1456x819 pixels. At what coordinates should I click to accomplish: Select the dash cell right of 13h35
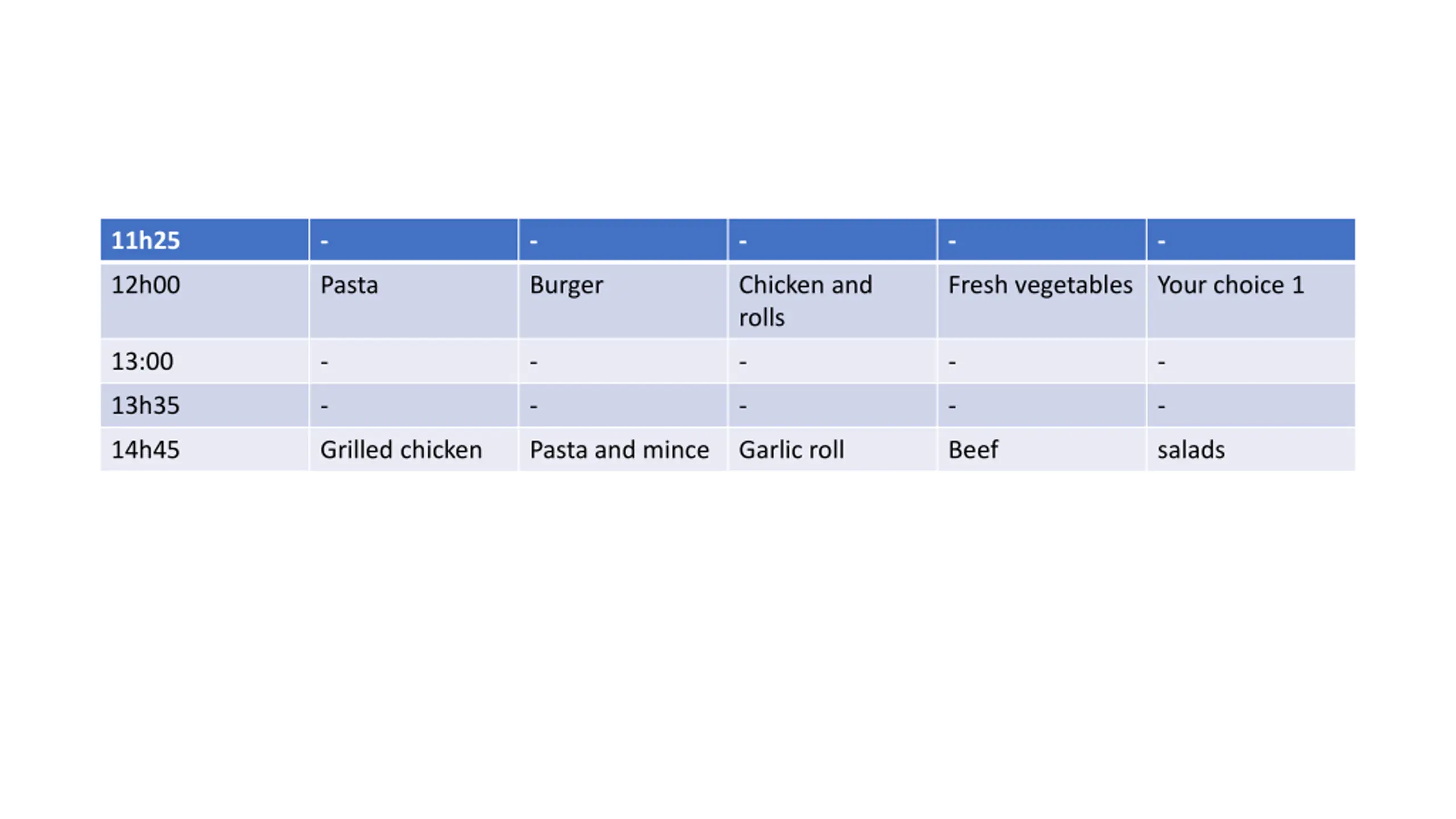(x=413, y=406)
